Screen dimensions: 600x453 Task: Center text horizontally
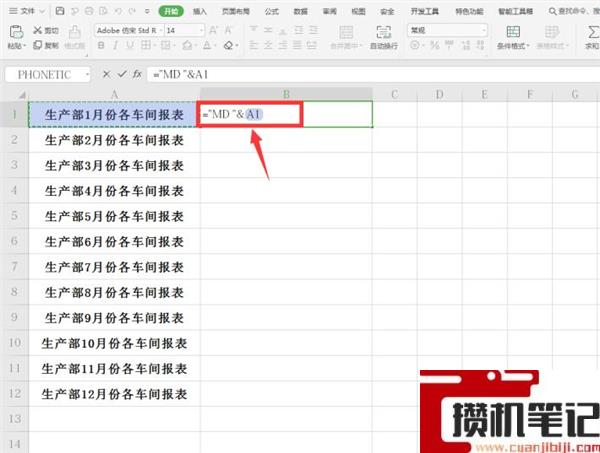click(x=268, y=46)
